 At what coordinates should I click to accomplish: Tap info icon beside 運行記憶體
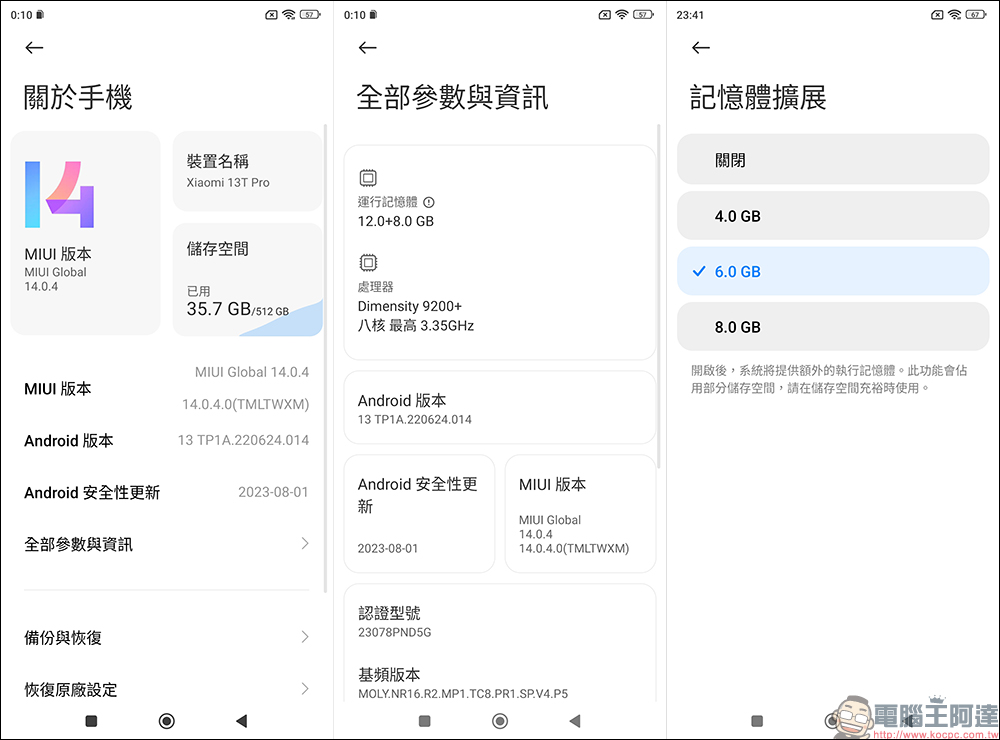[x=429, y=202]
